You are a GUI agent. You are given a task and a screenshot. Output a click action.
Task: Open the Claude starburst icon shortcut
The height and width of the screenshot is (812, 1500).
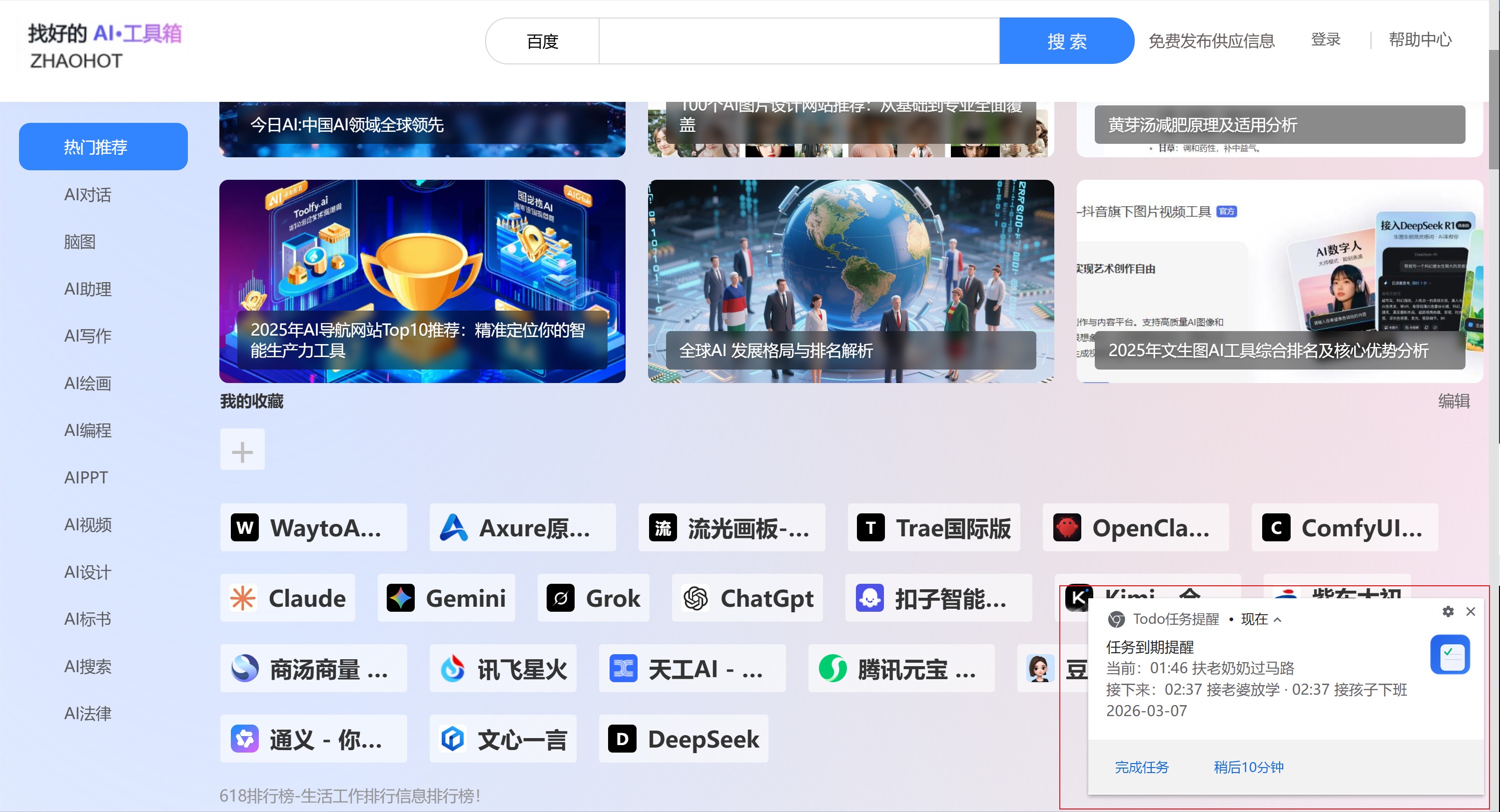coord(243,598)
